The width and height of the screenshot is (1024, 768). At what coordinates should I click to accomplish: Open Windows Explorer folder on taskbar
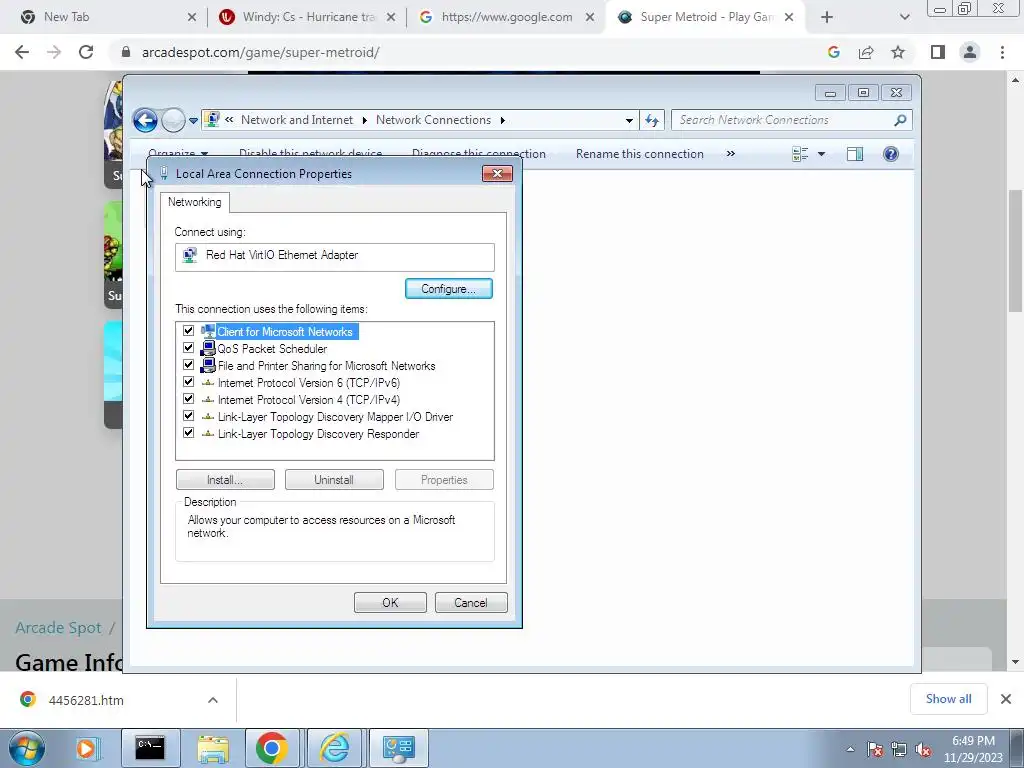(213, 748)
